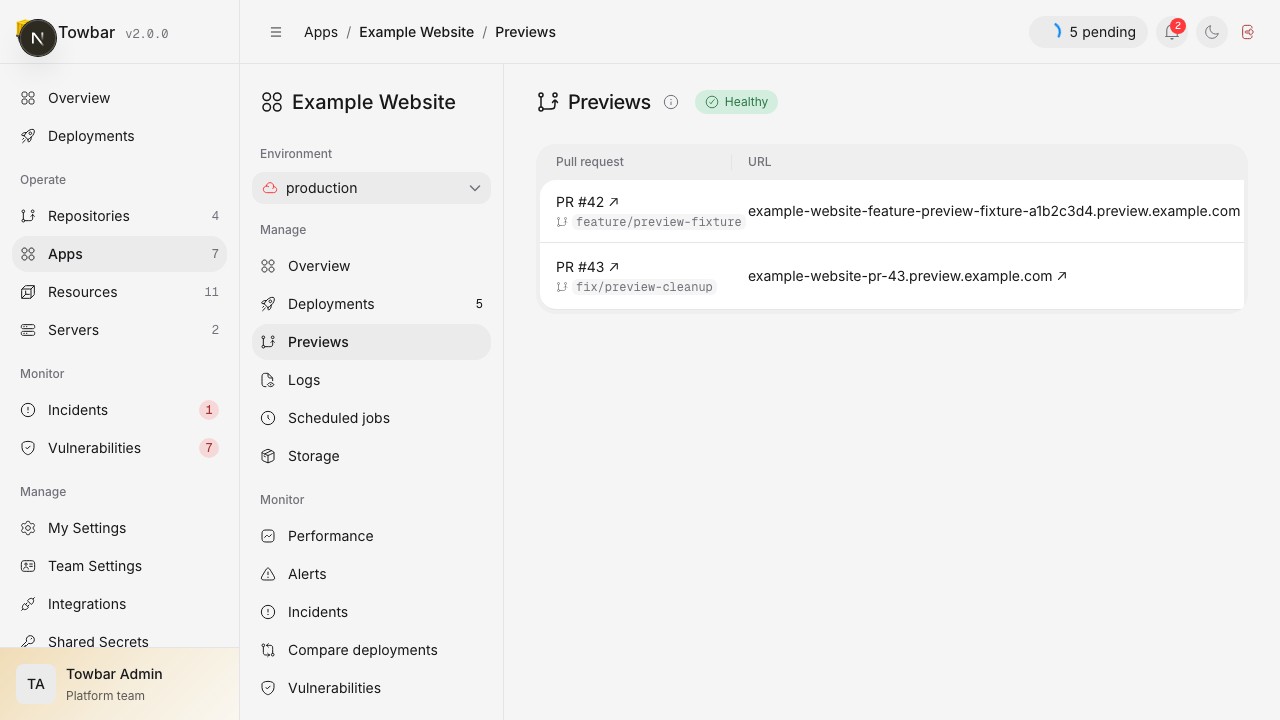
Task: Click the Towbar v2.0.0 version label
Action: pos(147,33)
